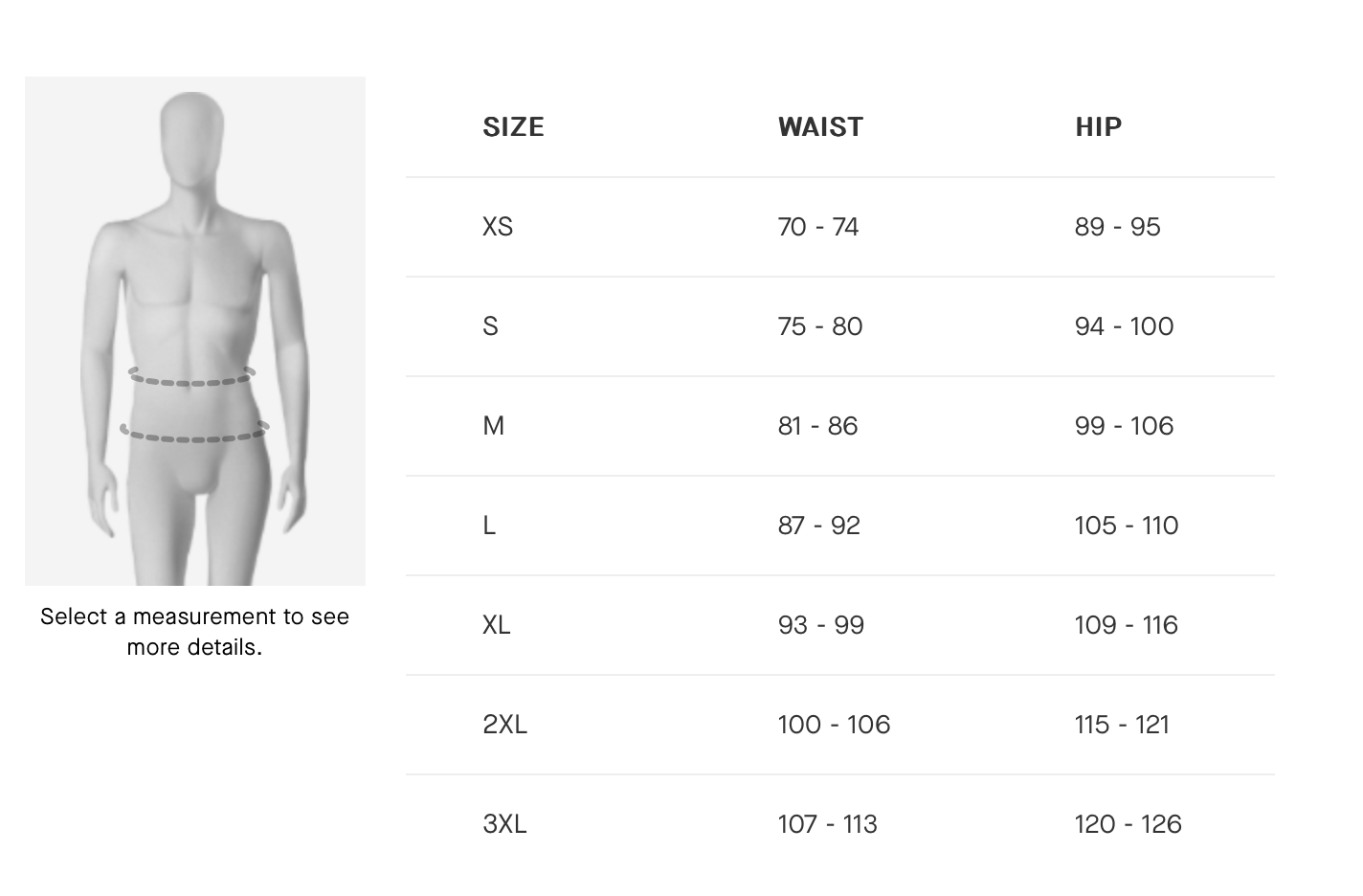Click the 100 - 106 waist measurement
This screenshot has height=896, width=1363.
coord(834,725)
